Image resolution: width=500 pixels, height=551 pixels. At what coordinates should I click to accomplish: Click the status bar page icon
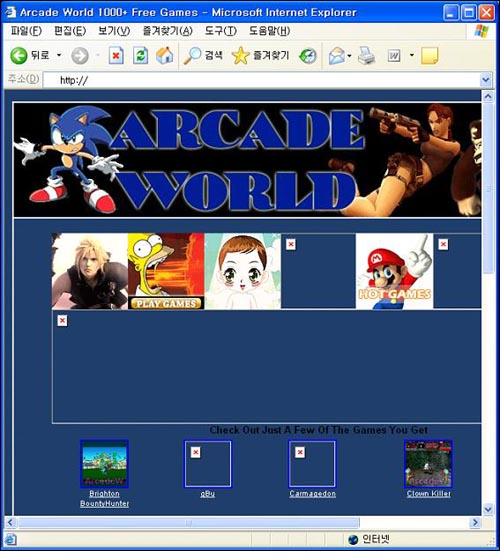coord(11,539)
